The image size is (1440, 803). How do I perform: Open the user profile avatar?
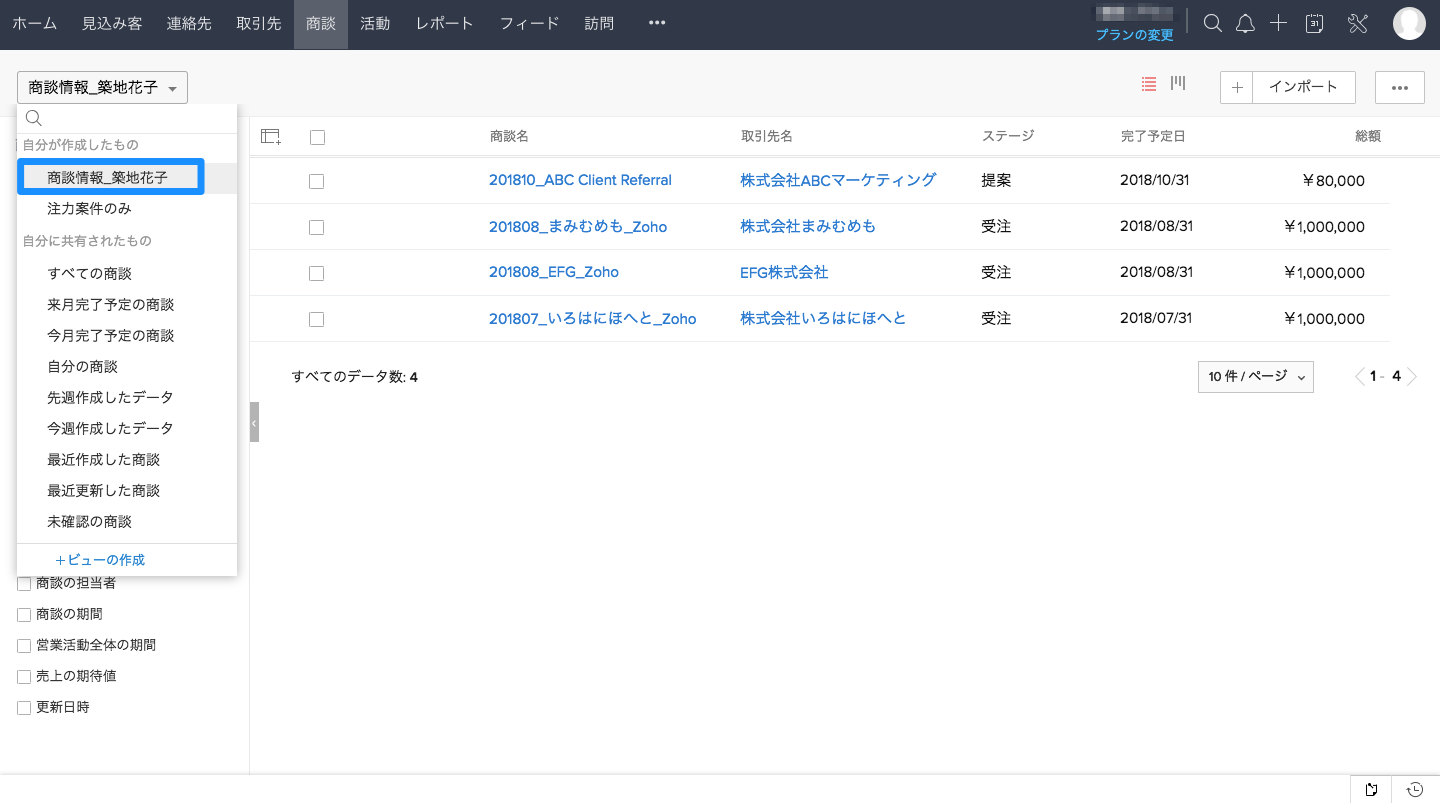[x=1409, y=24]
